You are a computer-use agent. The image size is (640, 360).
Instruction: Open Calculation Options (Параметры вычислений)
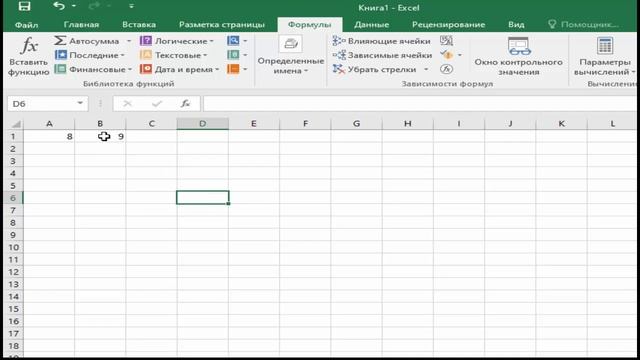pos(605,56)
